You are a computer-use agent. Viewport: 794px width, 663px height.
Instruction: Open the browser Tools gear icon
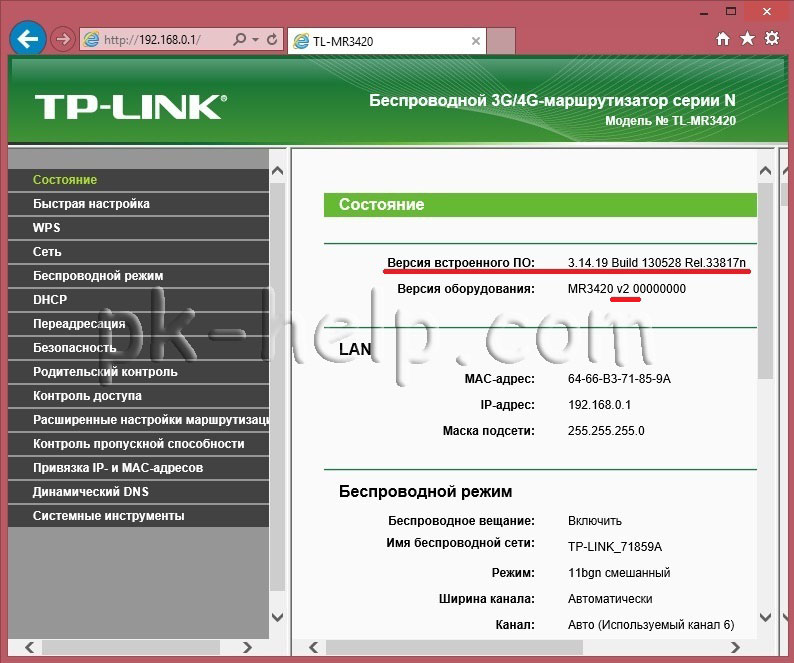772,38
